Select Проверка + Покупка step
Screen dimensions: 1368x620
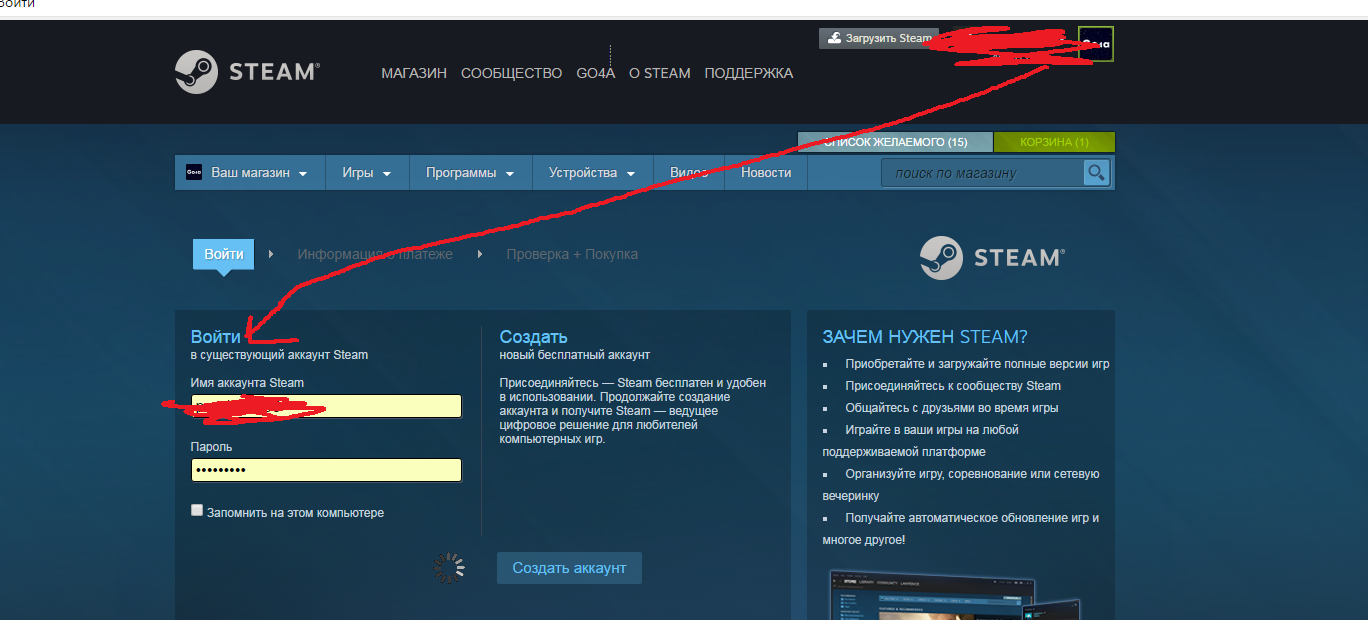(x=572, y=254)
